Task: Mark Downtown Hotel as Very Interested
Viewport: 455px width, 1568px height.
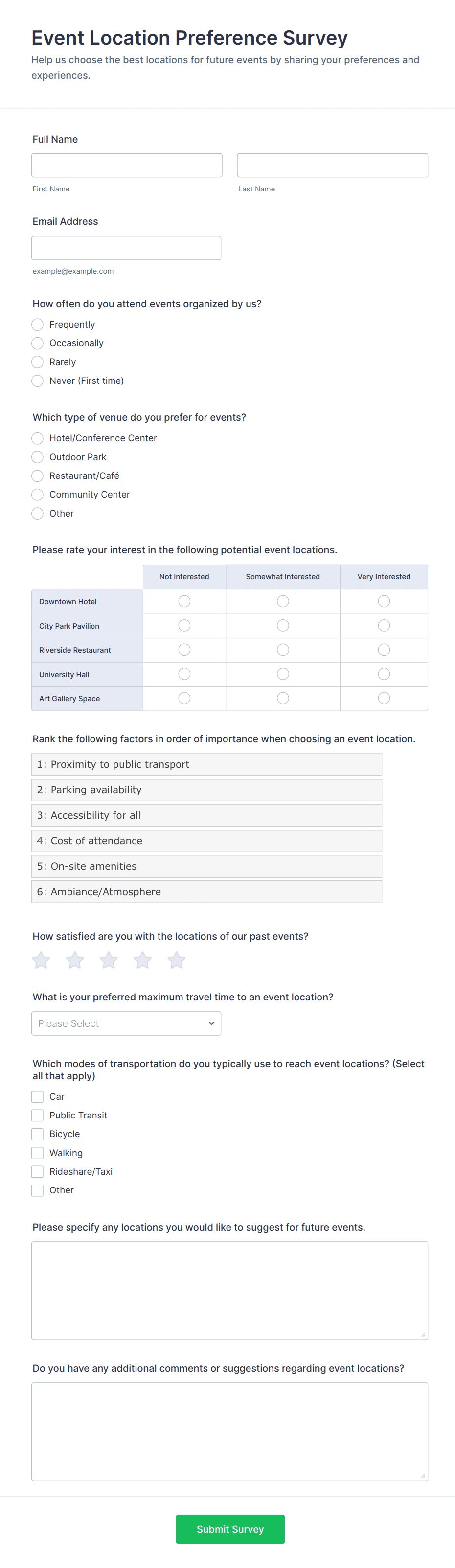Action: click(x=384, y=601)
